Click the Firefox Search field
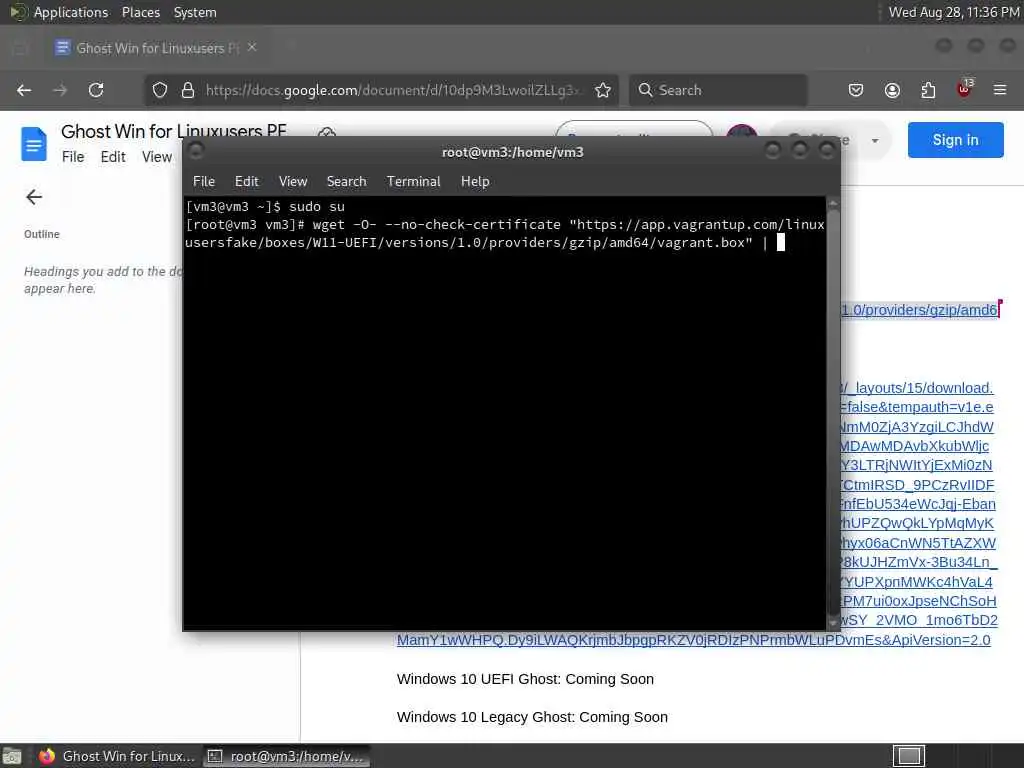 tap(718, 90)
